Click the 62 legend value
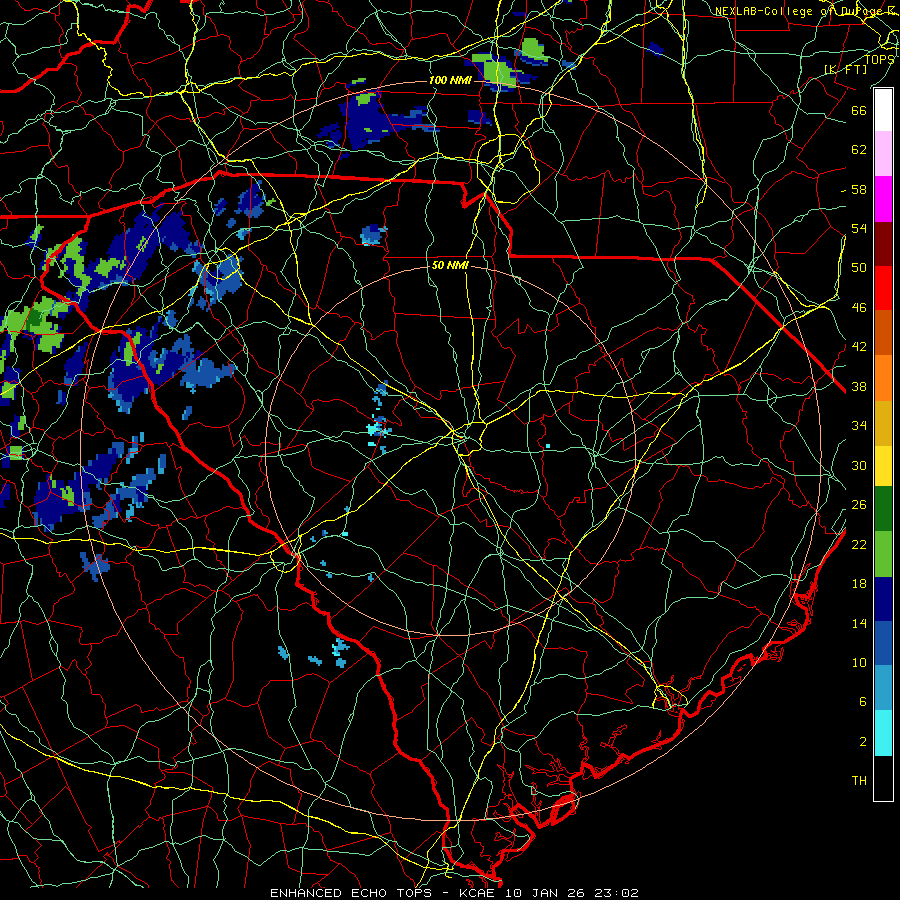900x900 pixels. click(x=859, y=150)
